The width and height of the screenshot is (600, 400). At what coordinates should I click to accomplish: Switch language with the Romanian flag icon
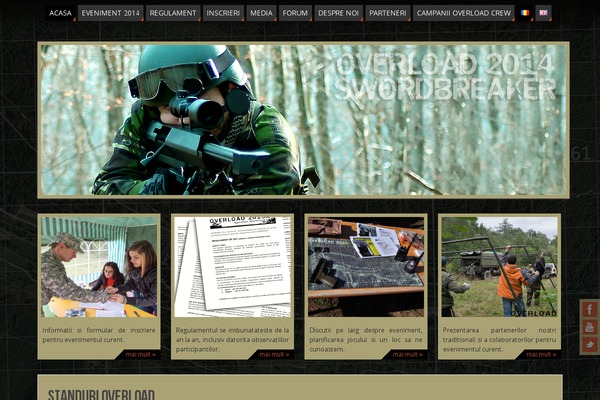pos(525,13)
